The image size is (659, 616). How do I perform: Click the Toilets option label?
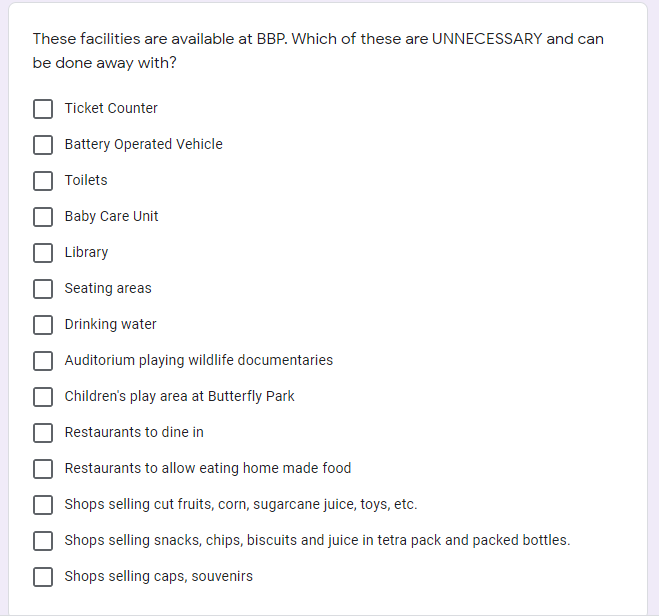click(86, 180)
